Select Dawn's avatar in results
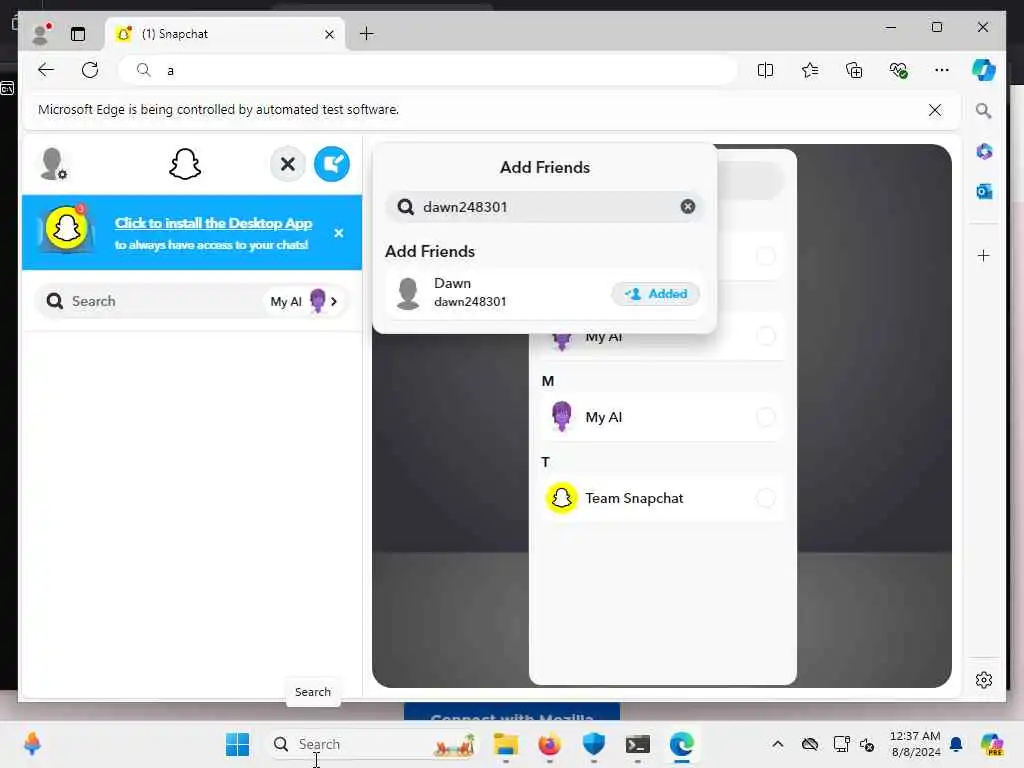This screenshot has width=1024, height=768. (408, 293)
